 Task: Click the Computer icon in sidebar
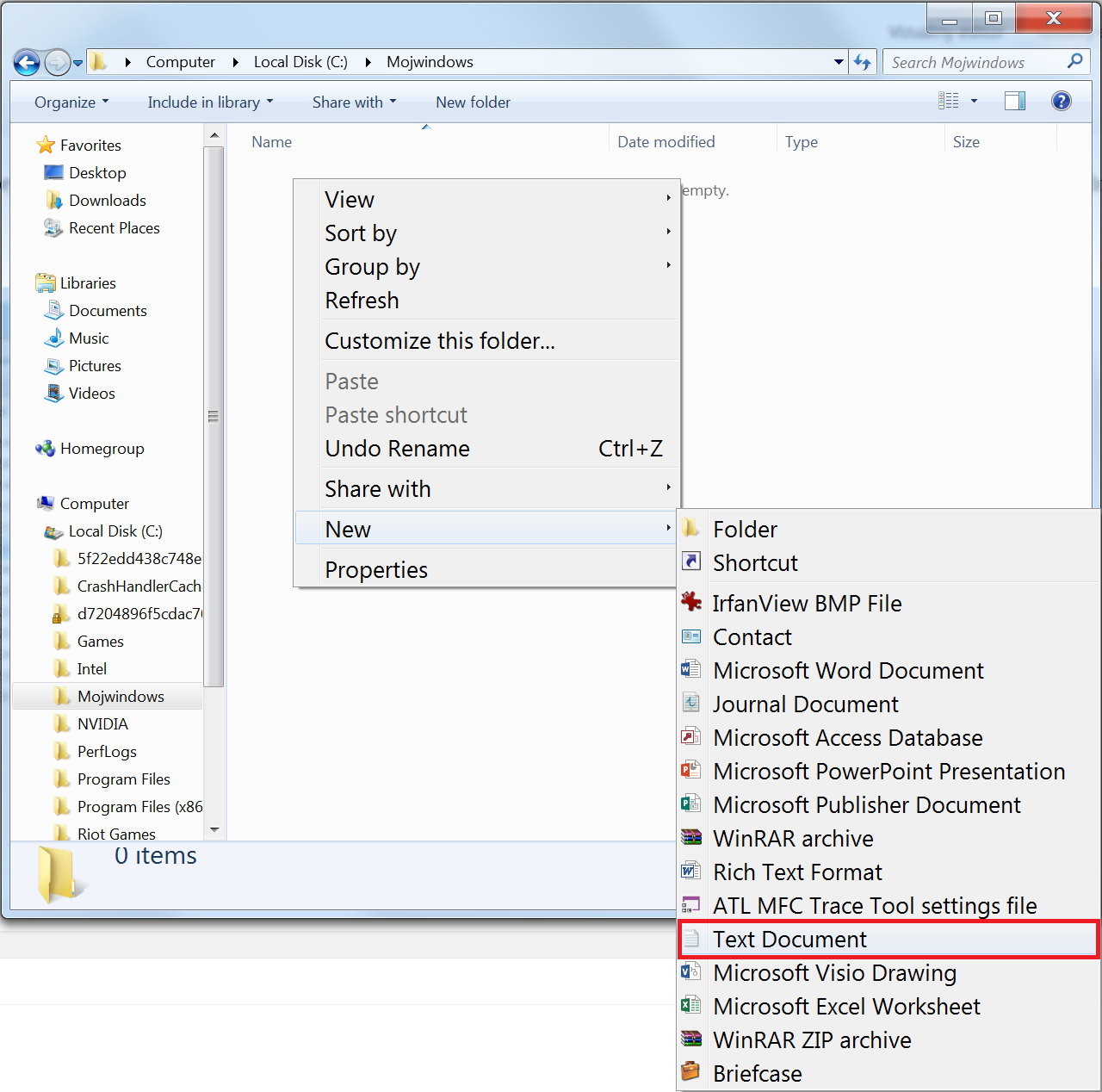click(x=46, y=503)
